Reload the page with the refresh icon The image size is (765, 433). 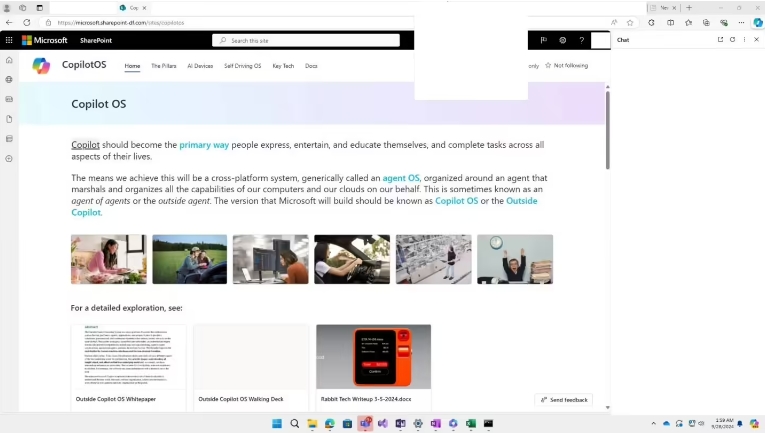pyautogui.click(x=27, y=22)
